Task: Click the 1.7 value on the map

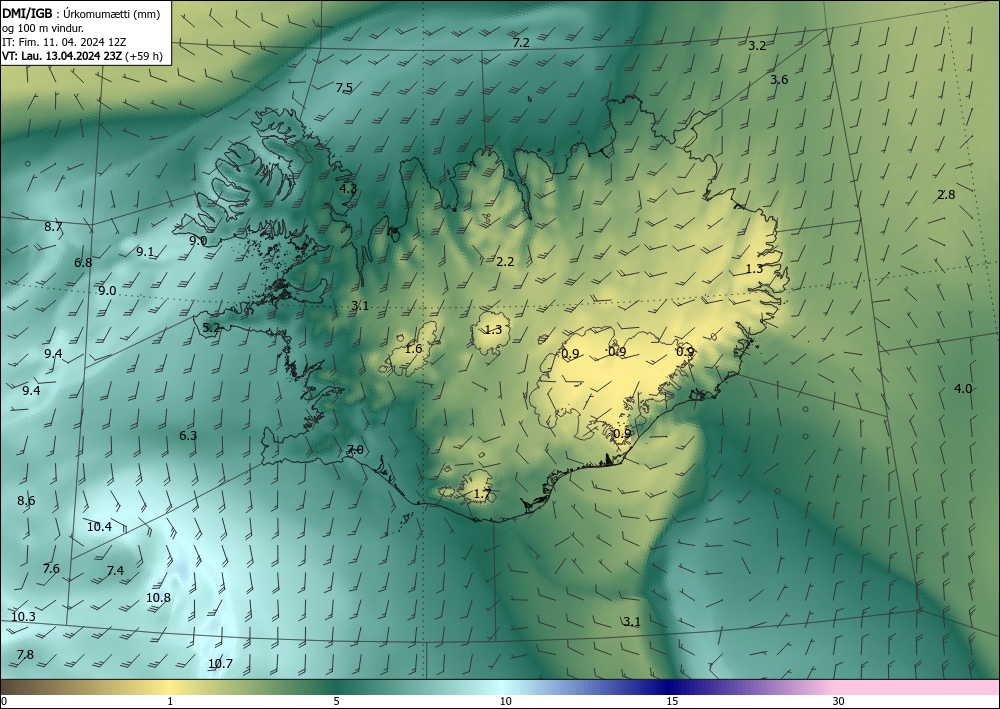Action: (x=482, y=494)
